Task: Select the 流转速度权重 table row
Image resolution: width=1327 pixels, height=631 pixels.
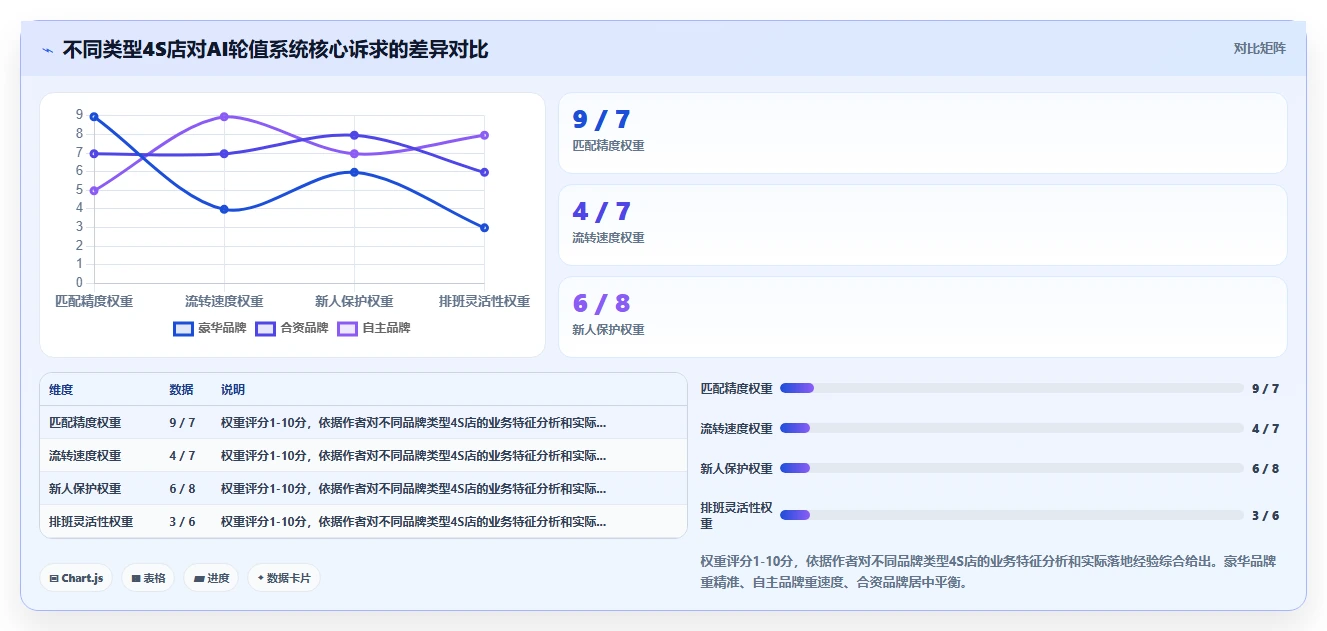Action: 363,455
